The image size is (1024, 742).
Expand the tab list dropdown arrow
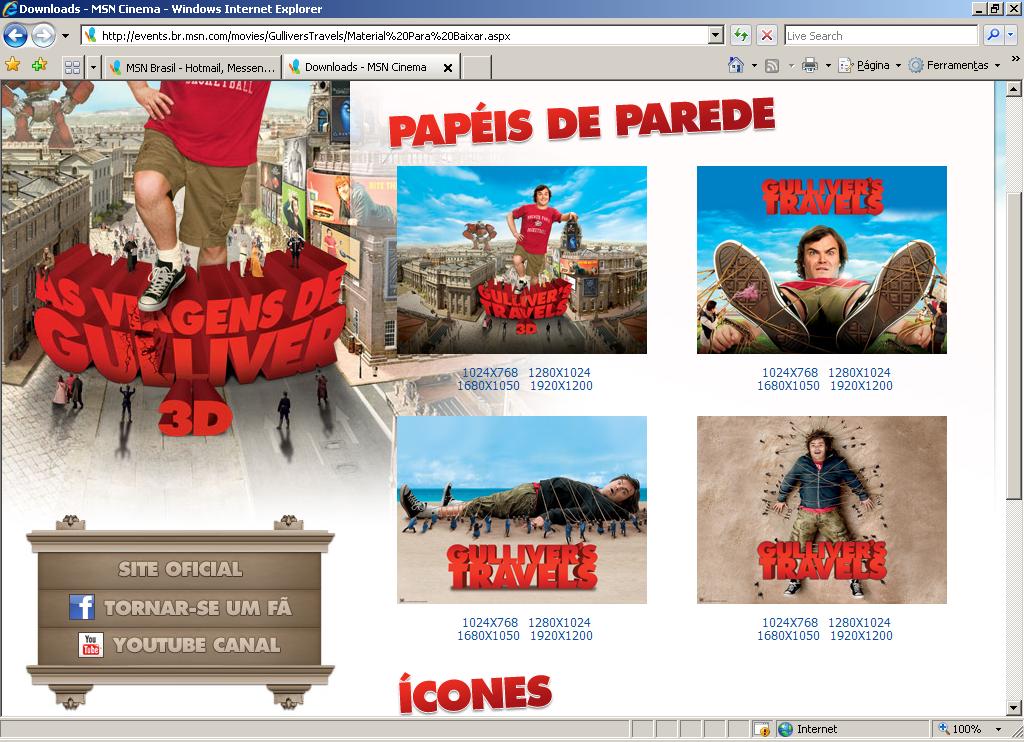tap(93, 67)
